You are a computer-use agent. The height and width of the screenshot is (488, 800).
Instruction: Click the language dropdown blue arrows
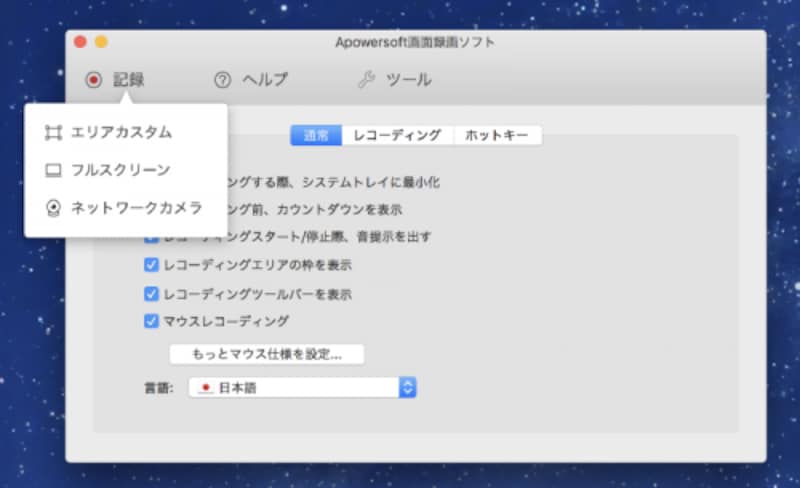tap(408, 387)
